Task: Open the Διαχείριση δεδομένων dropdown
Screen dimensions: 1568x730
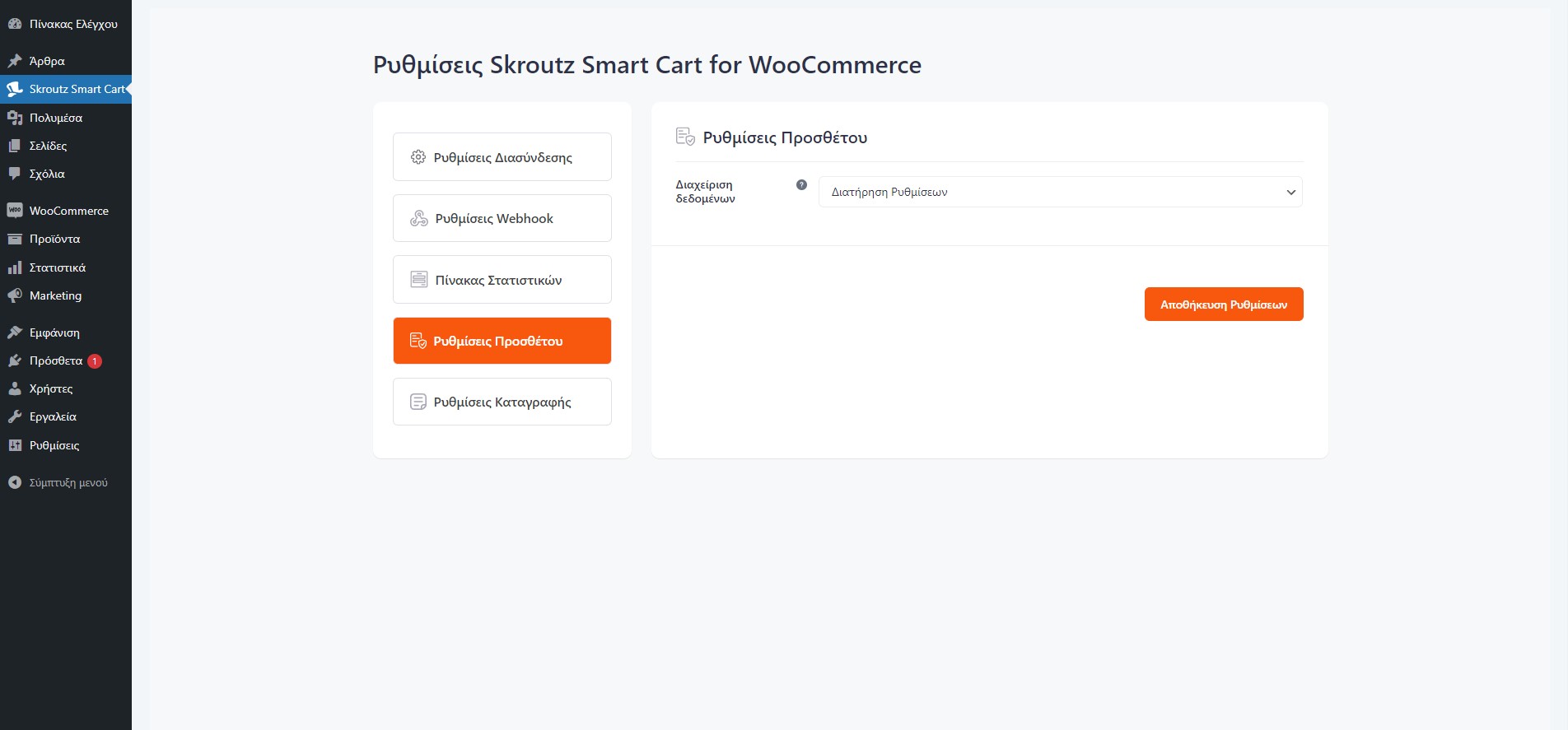Action: (1059, 192)
